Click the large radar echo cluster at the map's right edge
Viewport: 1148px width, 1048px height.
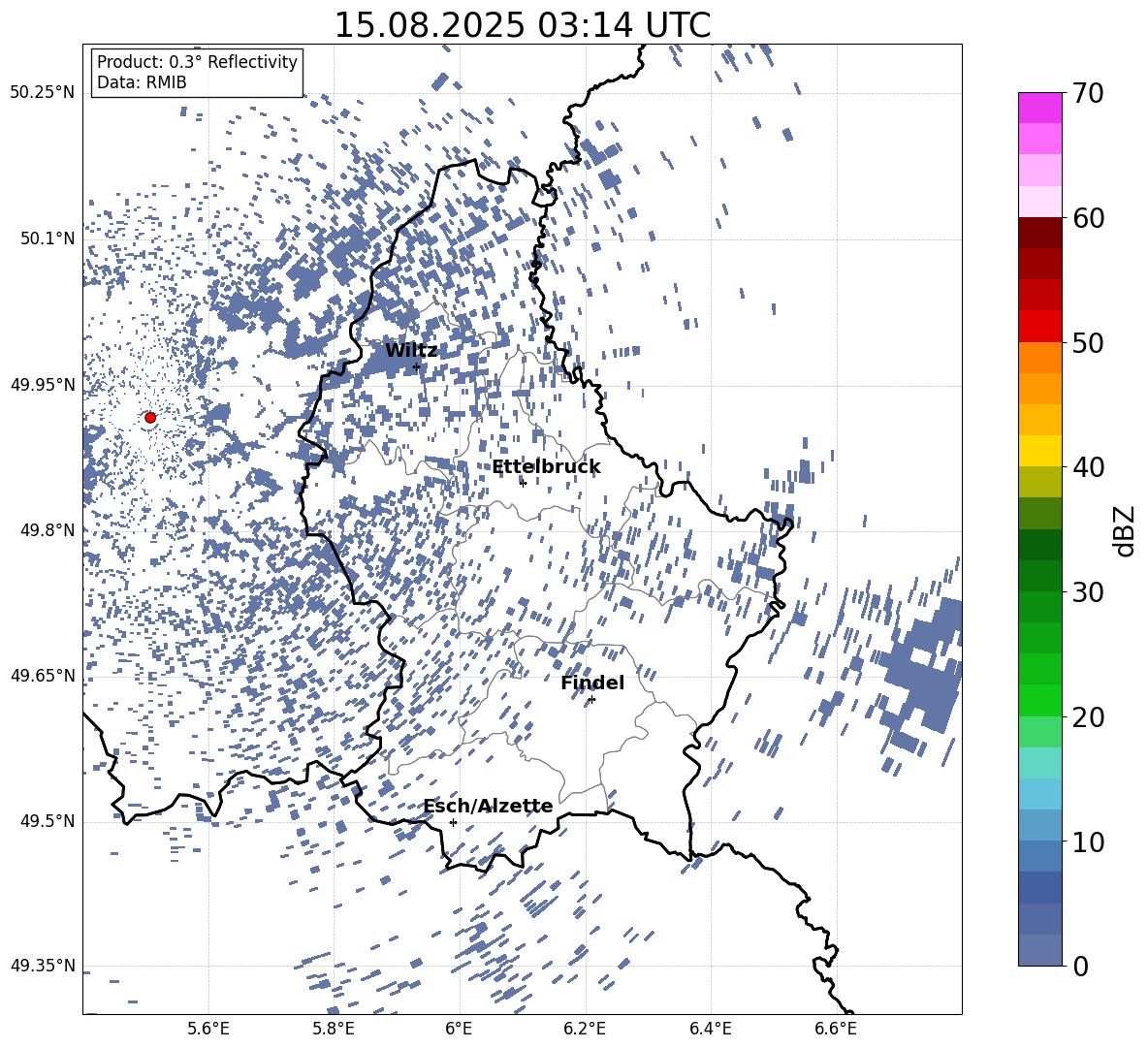coord(924,673)
